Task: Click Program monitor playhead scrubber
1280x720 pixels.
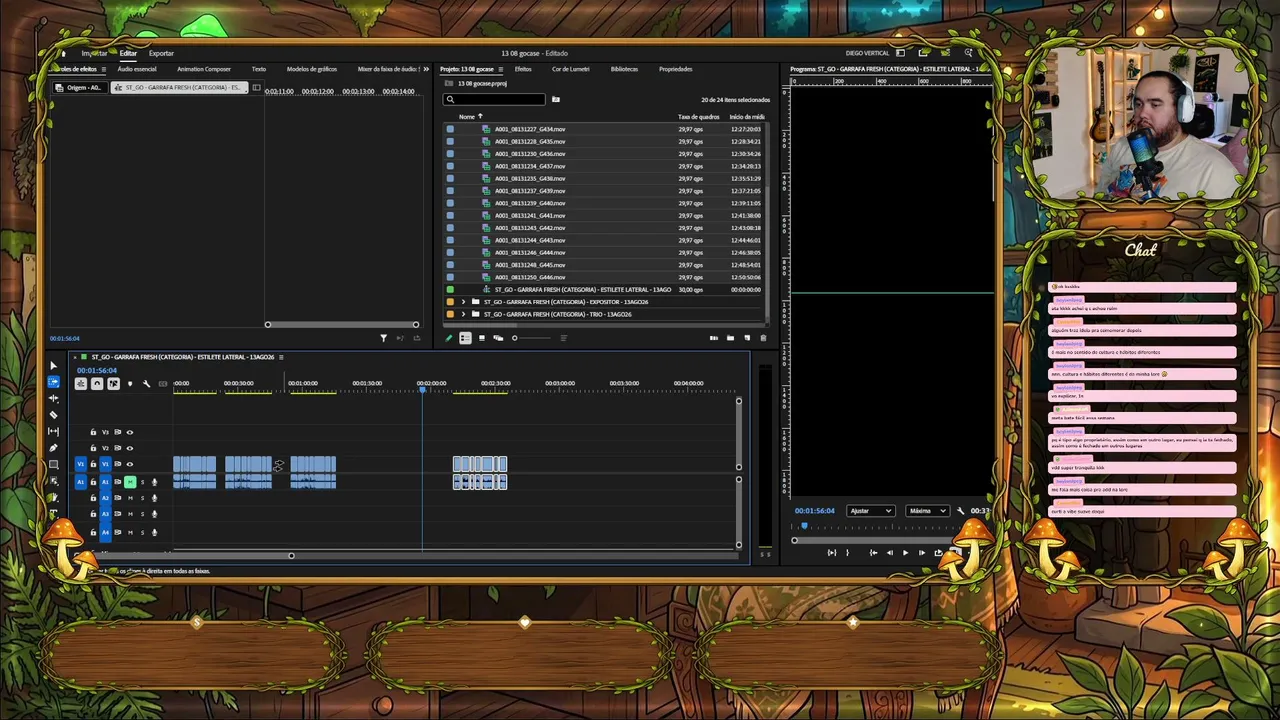Action: coord(804,526)
